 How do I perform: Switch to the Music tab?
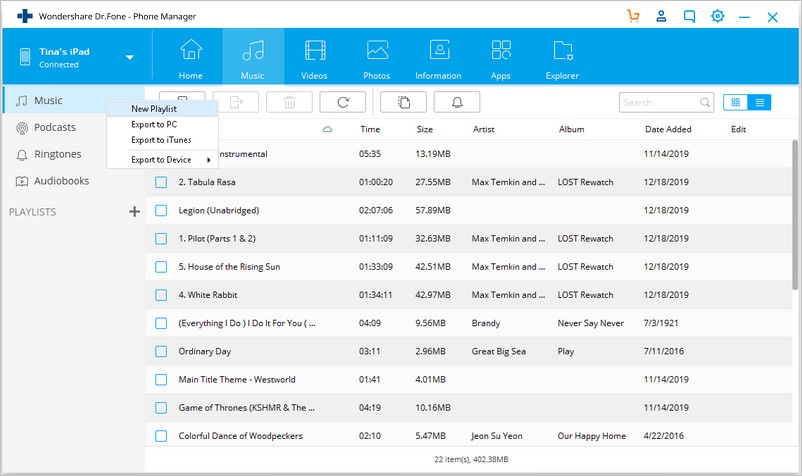pyautogui.click(x=253, y=59)
